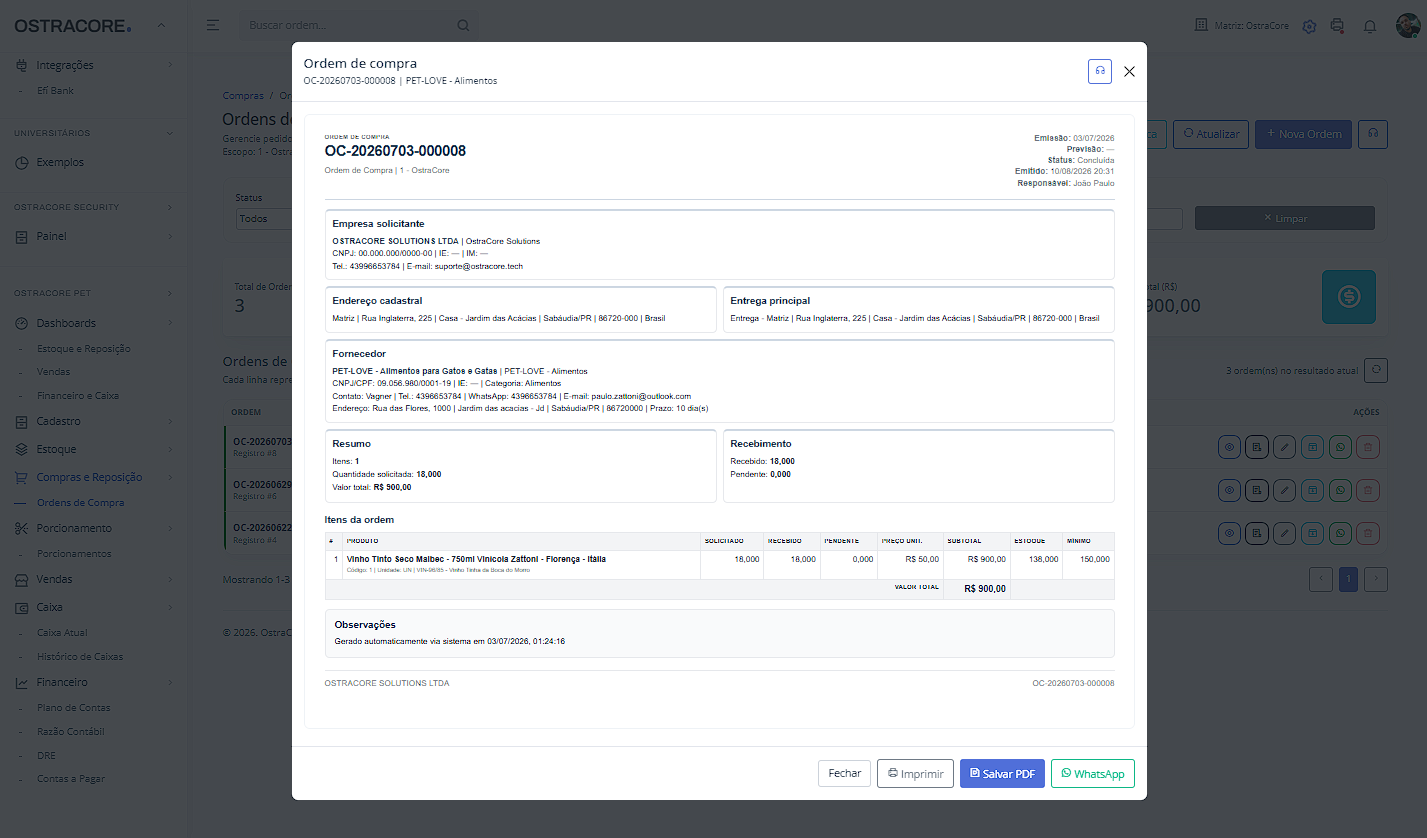This screenshot has height=838, width=1427.
Task: Click the suporte@ostracore.tech email text
Action: click(x=478, y=266)
